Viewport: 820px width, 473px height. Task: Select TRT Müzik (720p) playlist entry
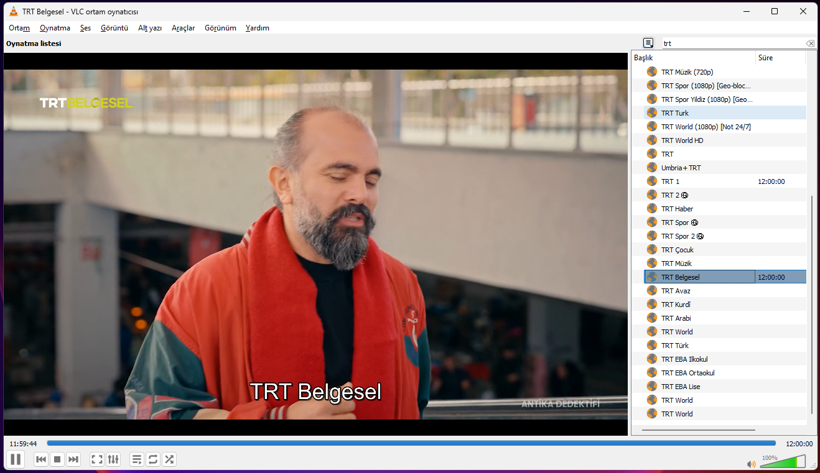725,72
